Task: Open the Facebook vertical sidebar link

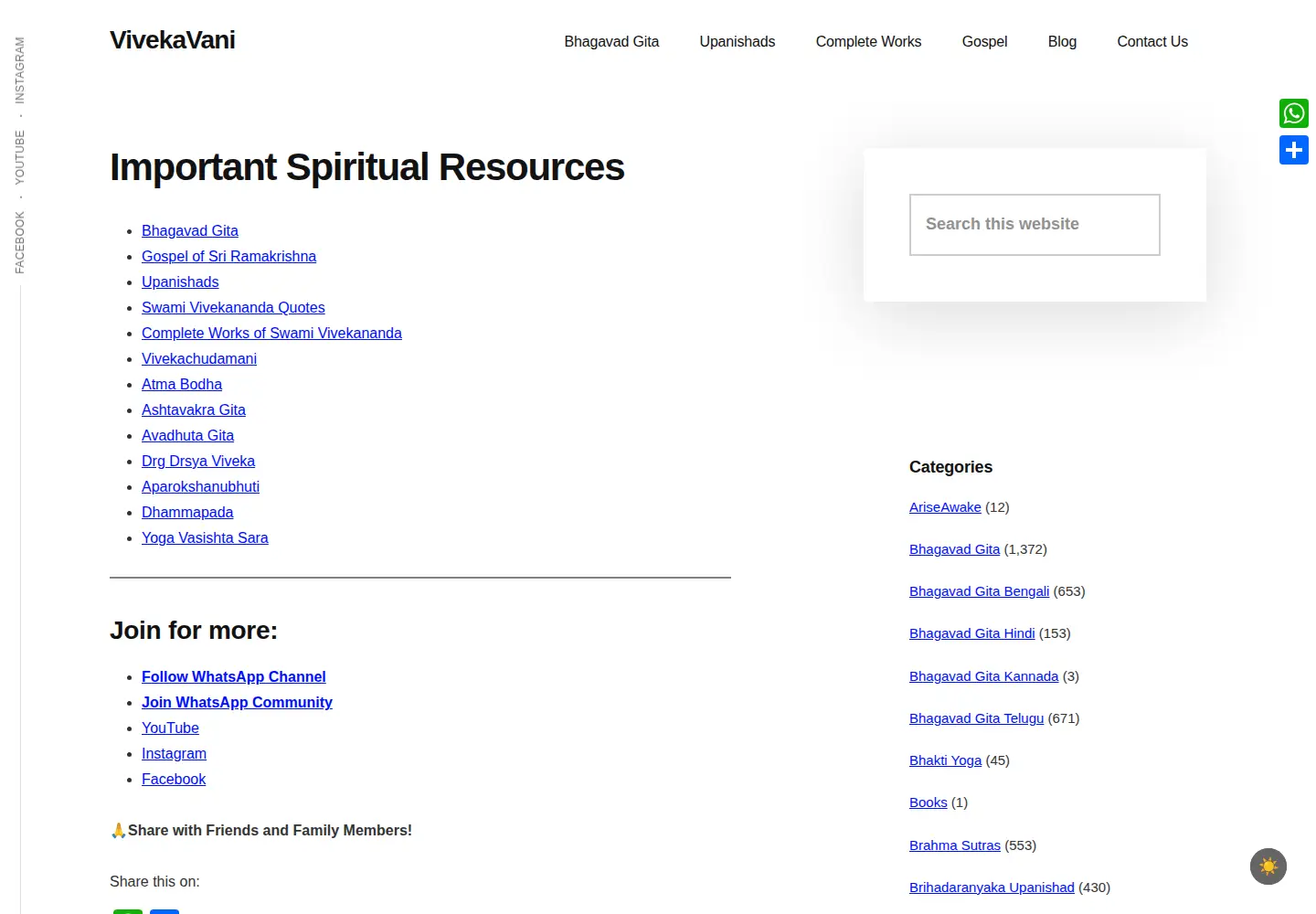Action: point(20,242)
